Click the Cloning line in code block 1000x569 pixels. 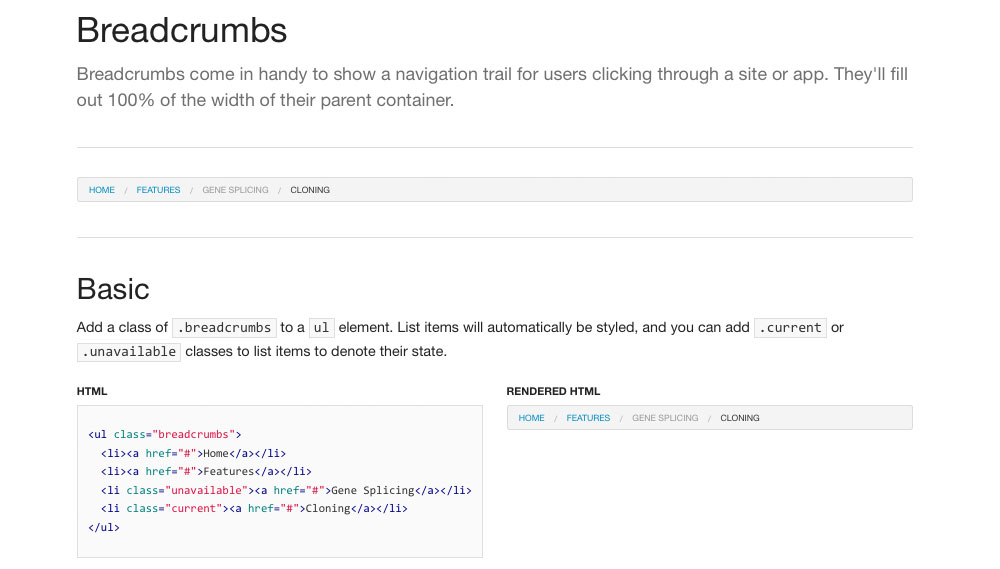(x=254, y=509)
